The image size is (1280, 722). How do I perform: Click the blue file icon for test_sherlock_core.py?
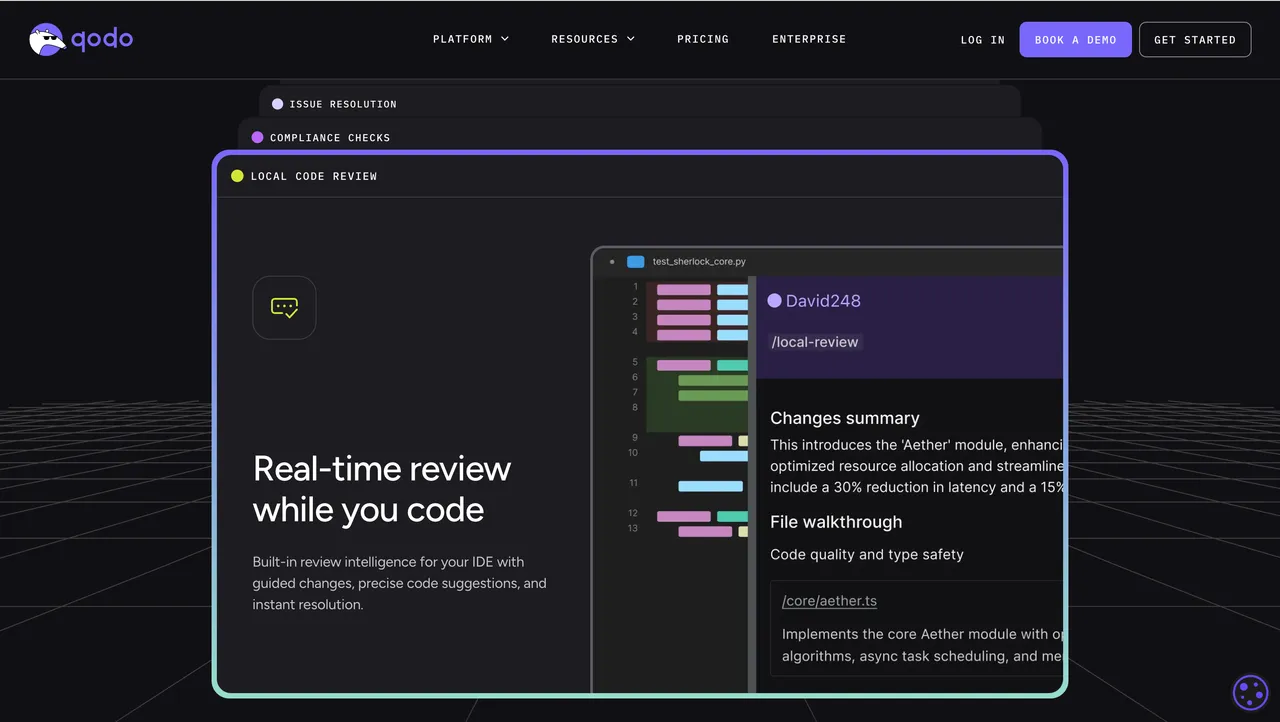point(635,262)
